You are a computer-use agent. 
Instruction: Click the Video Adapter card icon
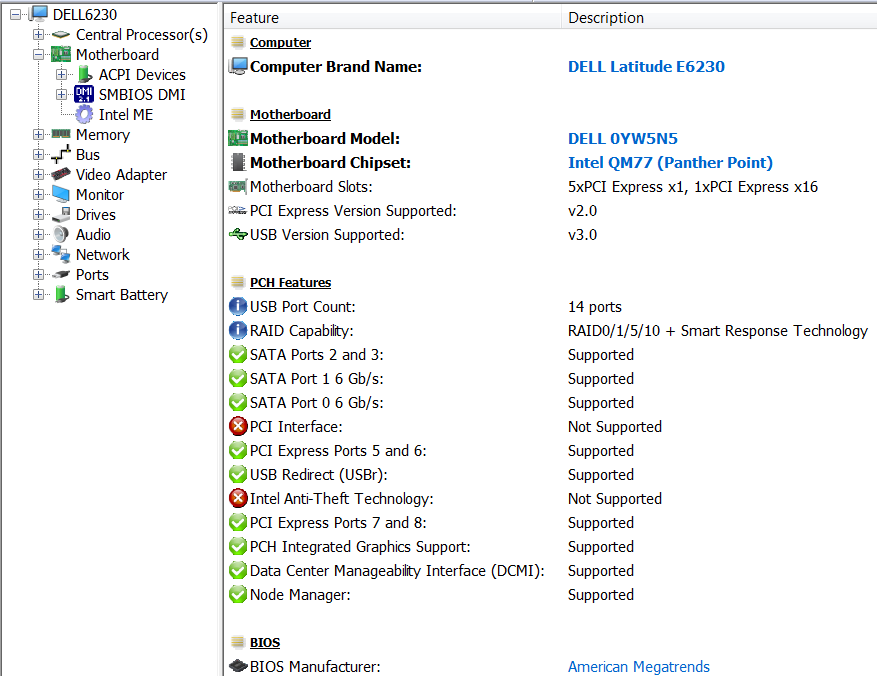[61, 174]
